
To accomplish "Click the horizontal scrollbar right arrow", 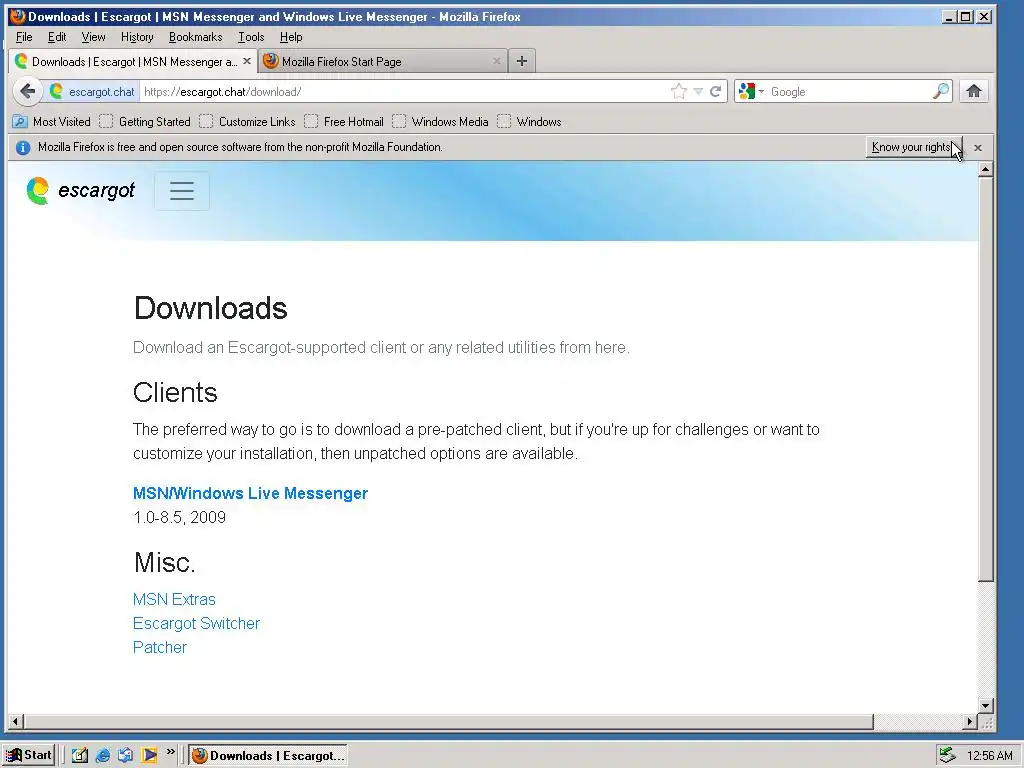I will pos(970,722).
